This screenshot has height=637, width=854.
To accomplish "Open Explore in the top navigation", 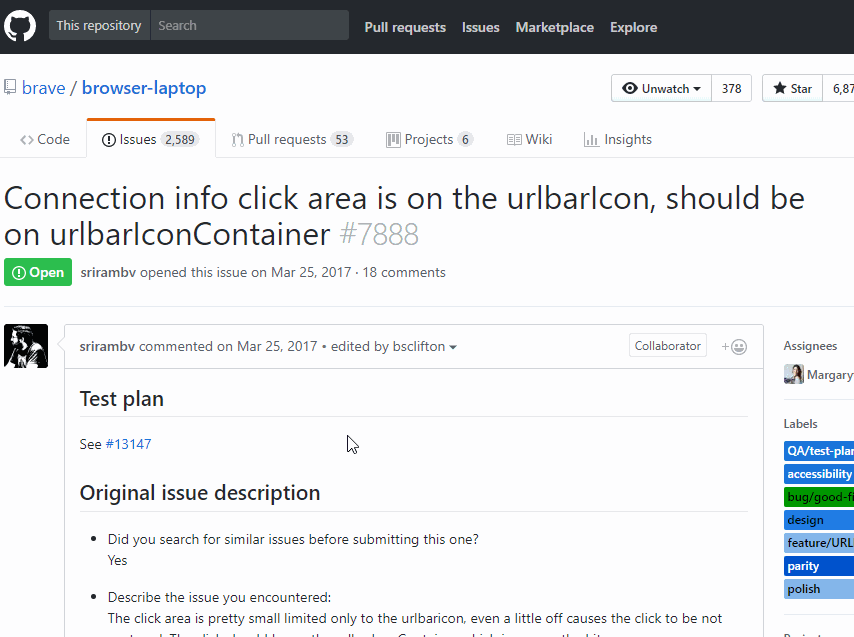I will pyautogui.click(x=633, y=27).
